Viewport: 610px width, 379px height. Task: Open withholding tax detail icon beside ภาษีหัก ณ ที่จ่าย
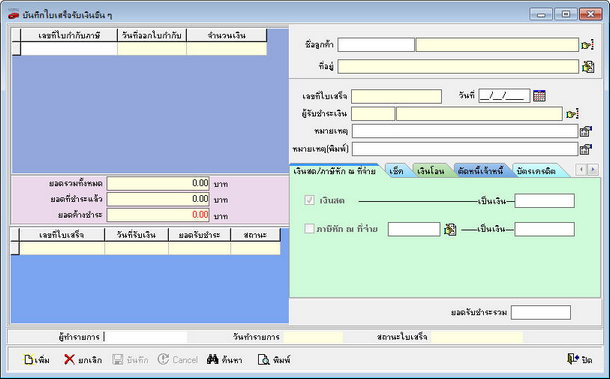coord(450,230)
